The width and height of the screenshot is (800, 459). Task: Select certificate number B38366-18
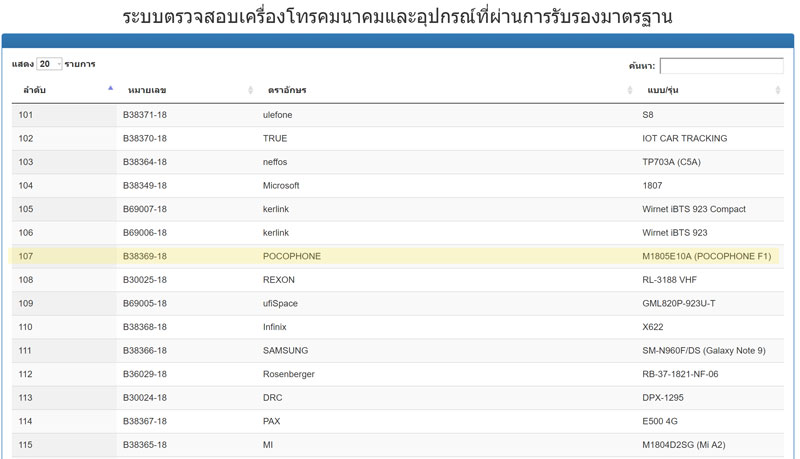(x=145, y=350)
